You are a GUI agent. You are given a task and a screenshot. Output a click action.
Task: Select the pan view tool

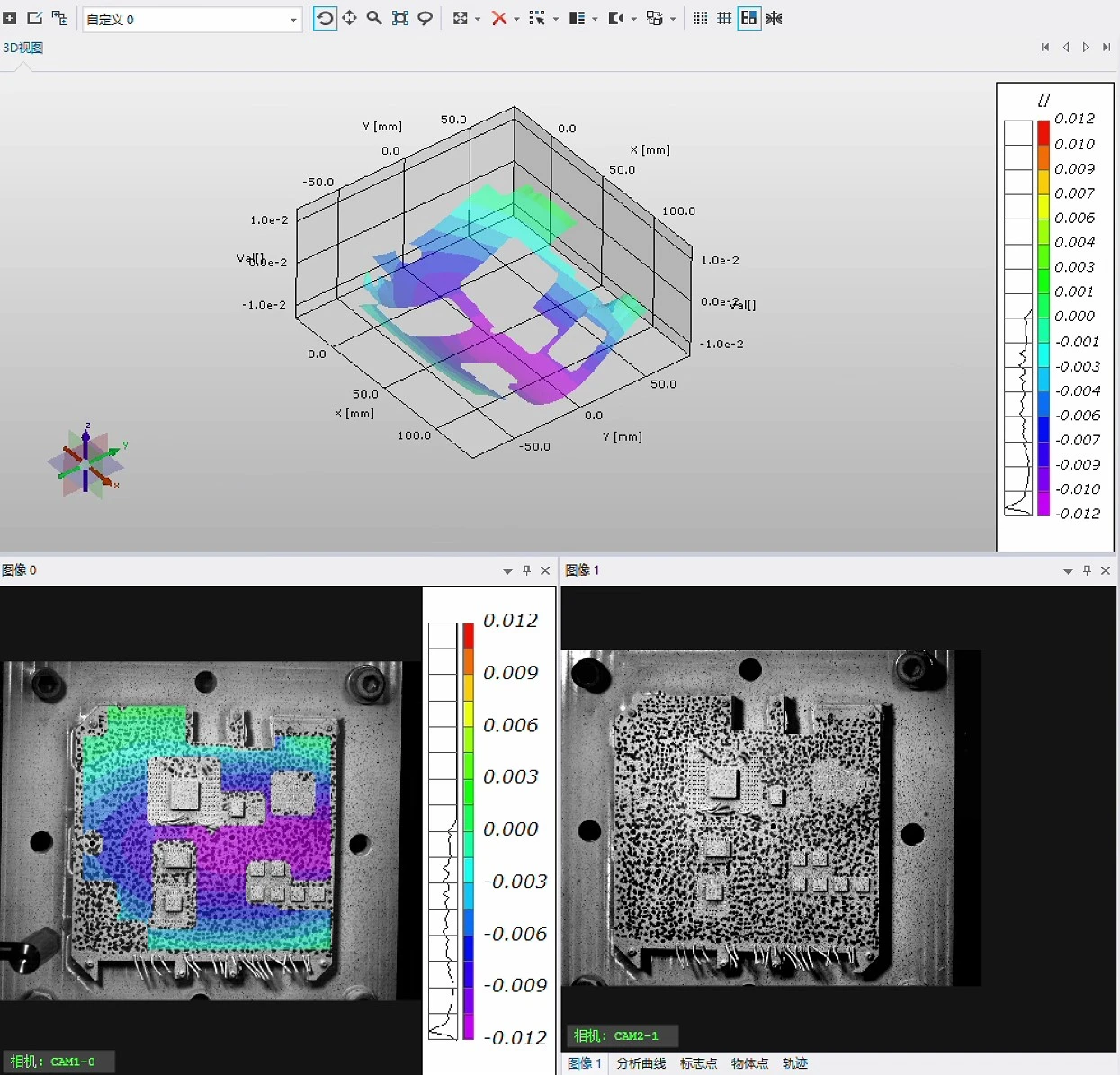coord(349,19)
